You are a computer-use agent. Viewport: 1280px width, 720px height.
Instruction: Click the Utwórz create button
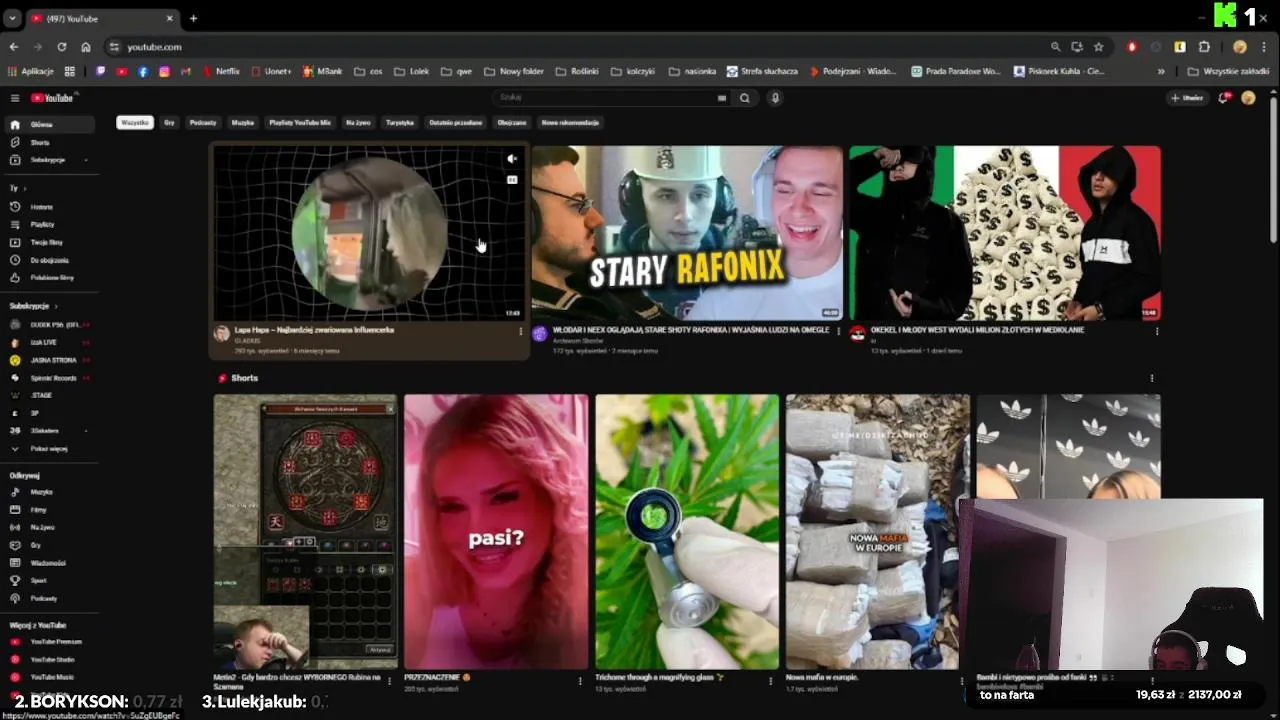tap(1187, 98)
